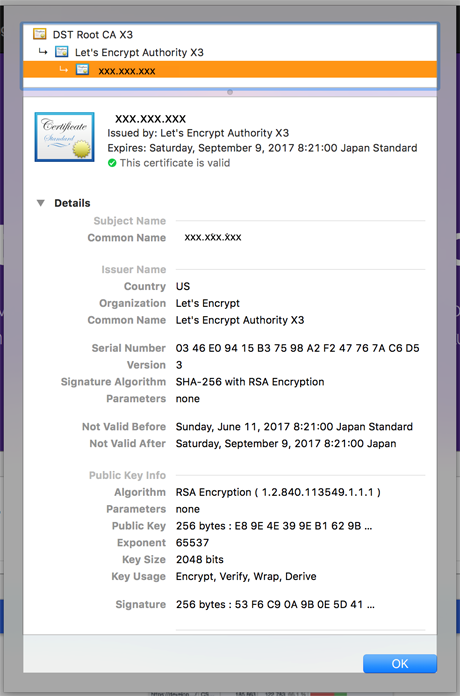Click the Signature Algorithm field label
The width and height of the screenshot is (460, 696).
click(113, 382)
